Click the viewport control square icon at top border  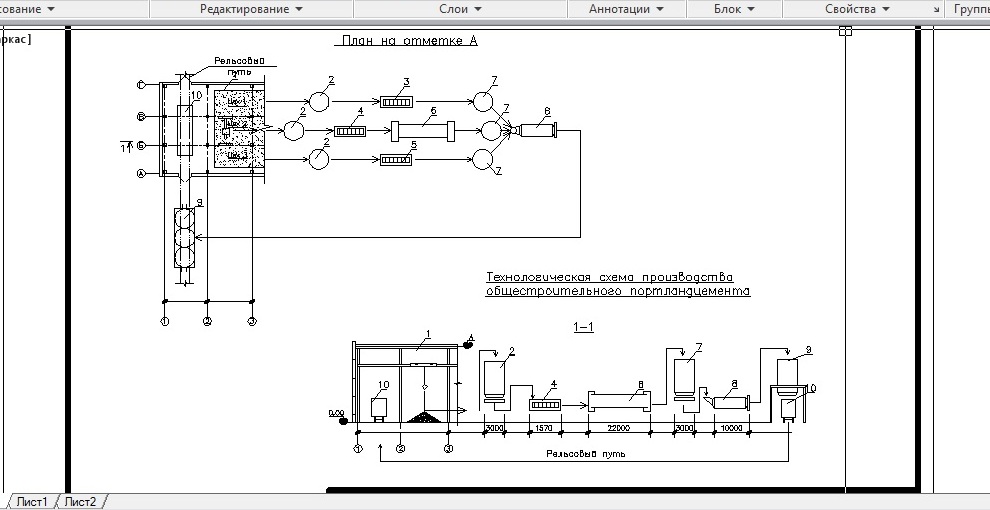[845, 30]
